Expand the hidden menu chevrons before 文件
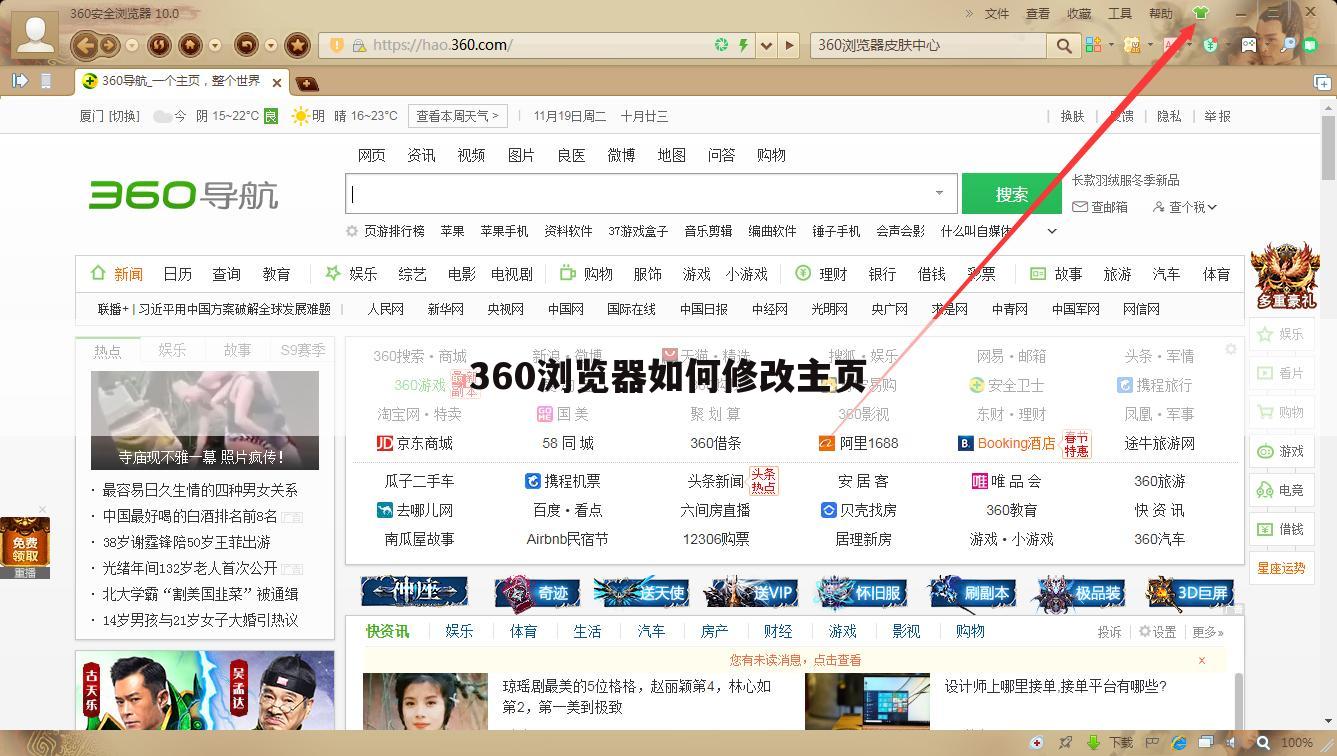This screenshot has height=756, width=1337. pos(969,13)
